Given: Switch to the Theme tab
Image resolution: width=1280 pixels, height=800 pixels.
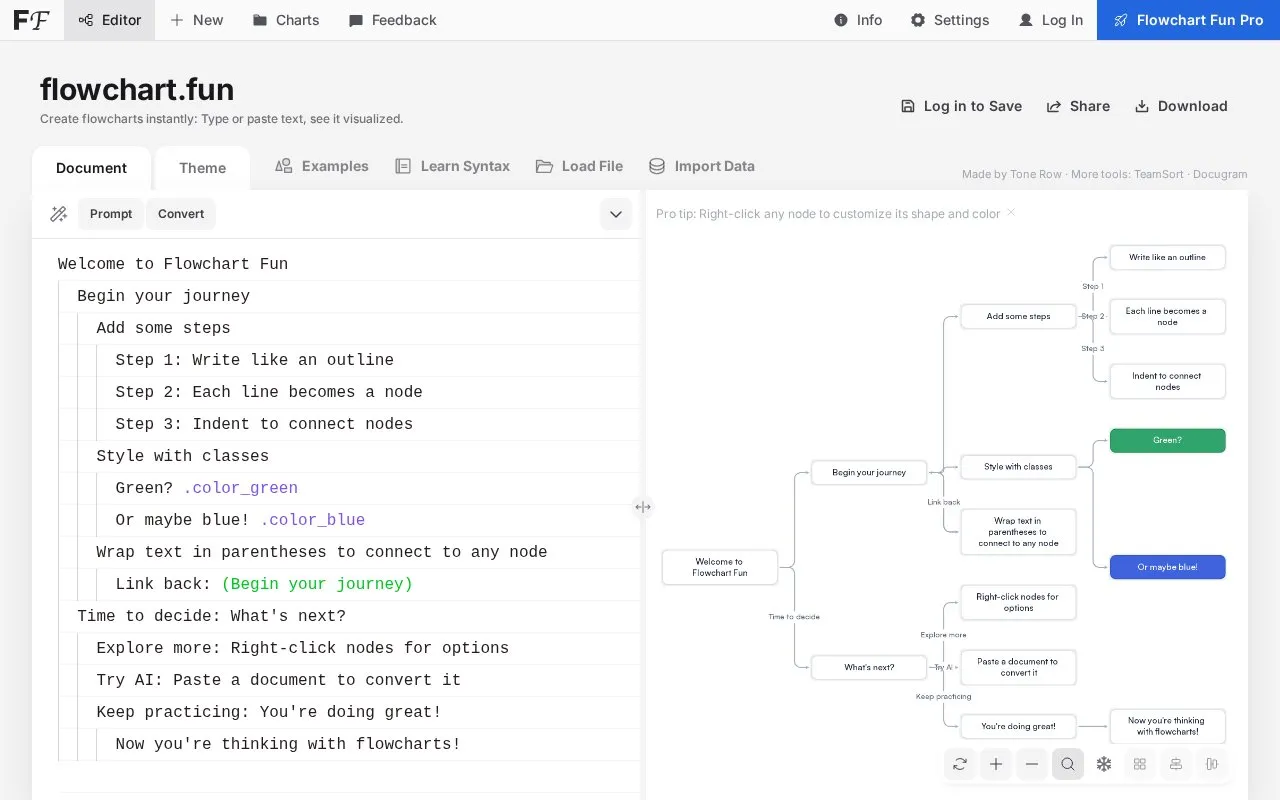Looking at the screenshot, I should [x=202, y=168].
